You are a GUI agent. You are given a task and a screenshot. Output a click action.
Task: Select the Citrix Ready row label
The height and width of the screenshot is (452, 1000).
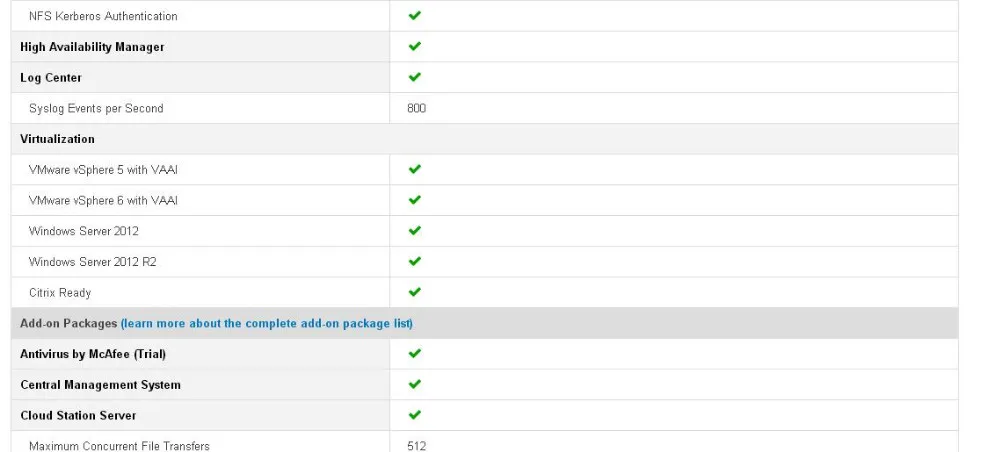60,293
